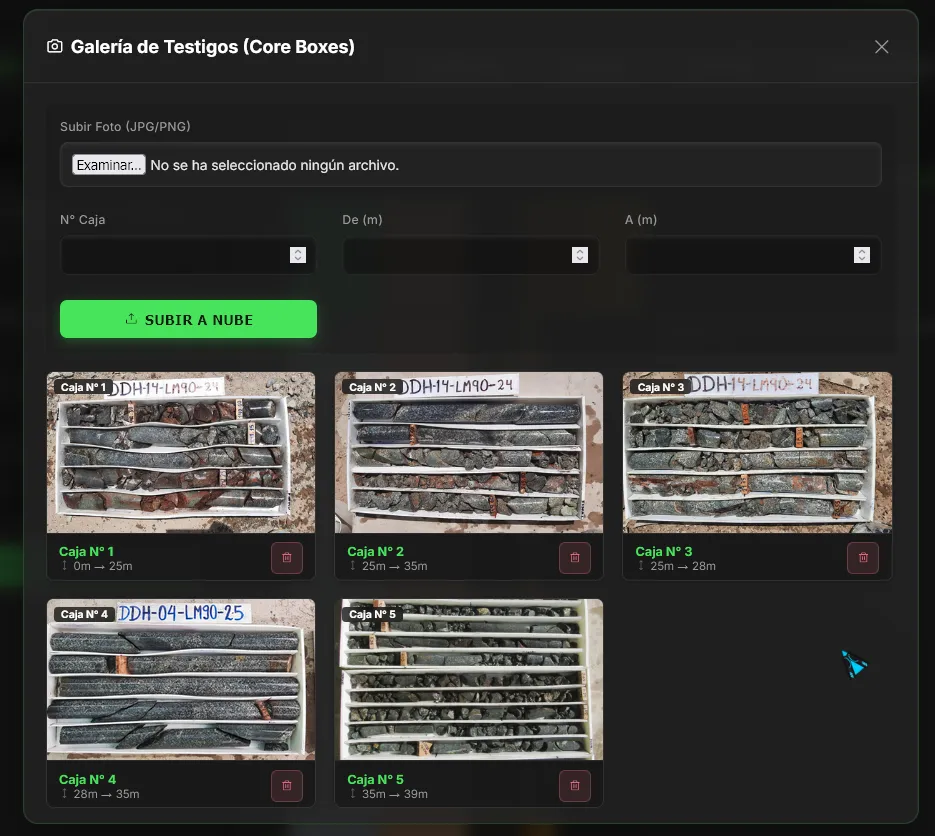This screenshot has height=836, width=935.
Task: Click depth range 0m → 25m
Action: (x=103, y=566)
